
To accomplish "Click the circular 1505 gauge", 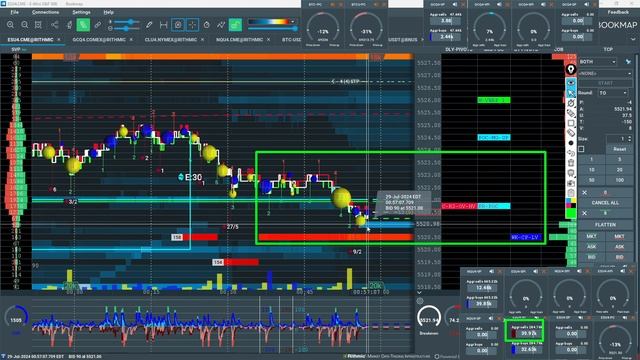I will click(x=16, y=319).
